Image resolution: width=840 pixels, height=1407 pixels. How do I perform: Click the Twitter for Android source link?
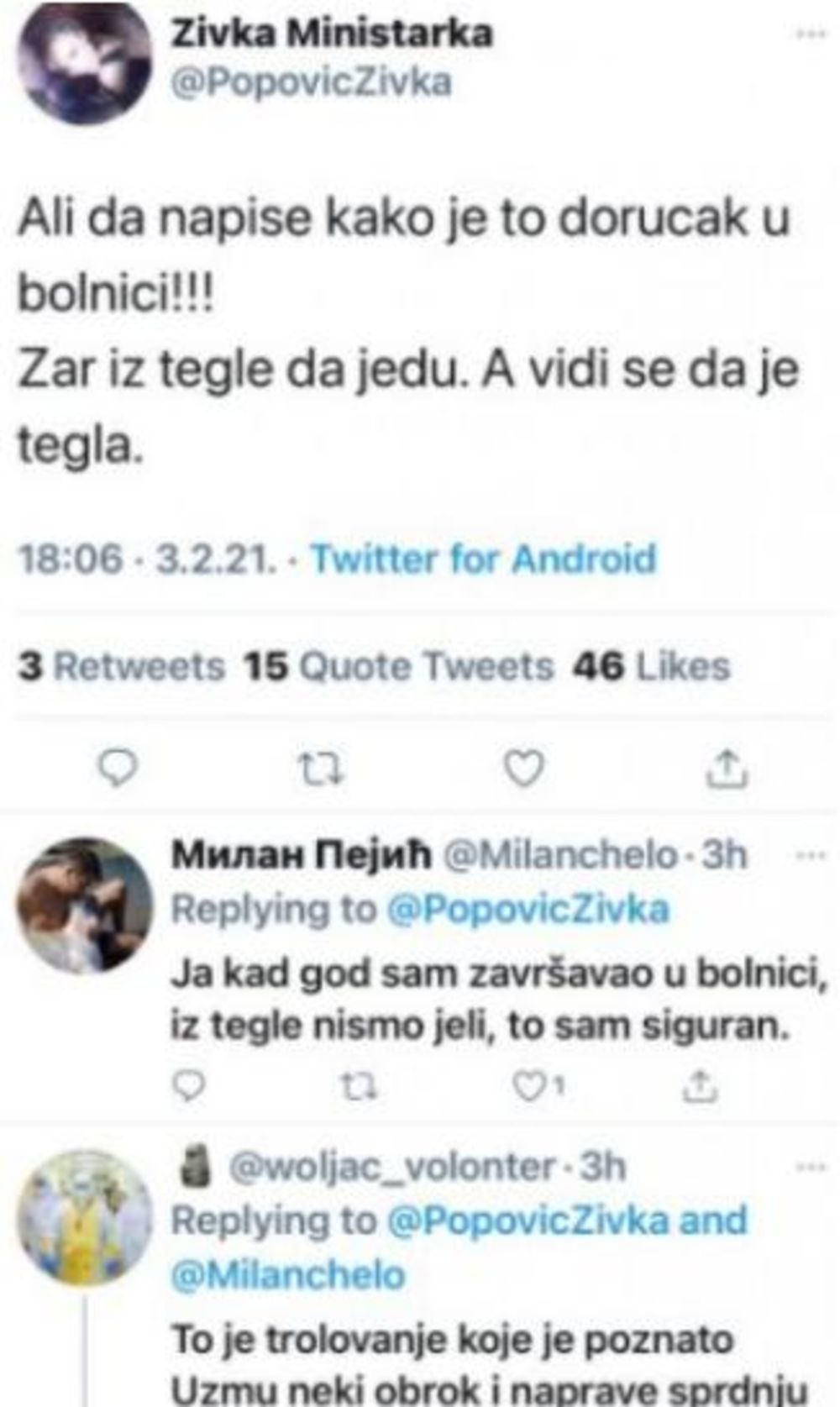[x=481, y=559]
